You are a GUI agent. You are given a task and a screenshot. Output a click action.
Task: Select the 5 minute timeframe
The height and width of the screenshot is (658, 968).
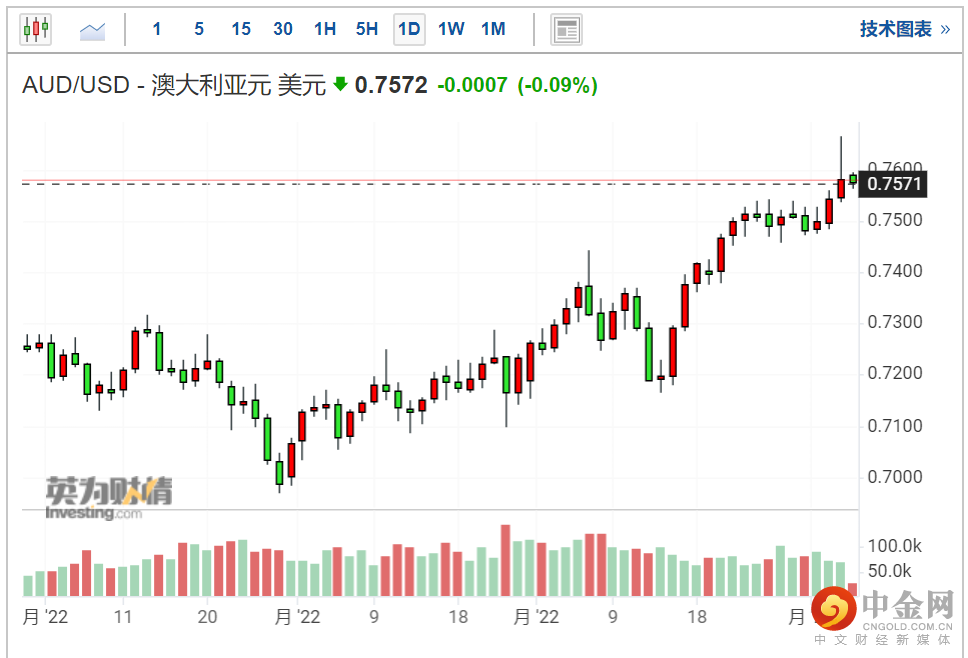pyautogui.click(x=199, y=29)
